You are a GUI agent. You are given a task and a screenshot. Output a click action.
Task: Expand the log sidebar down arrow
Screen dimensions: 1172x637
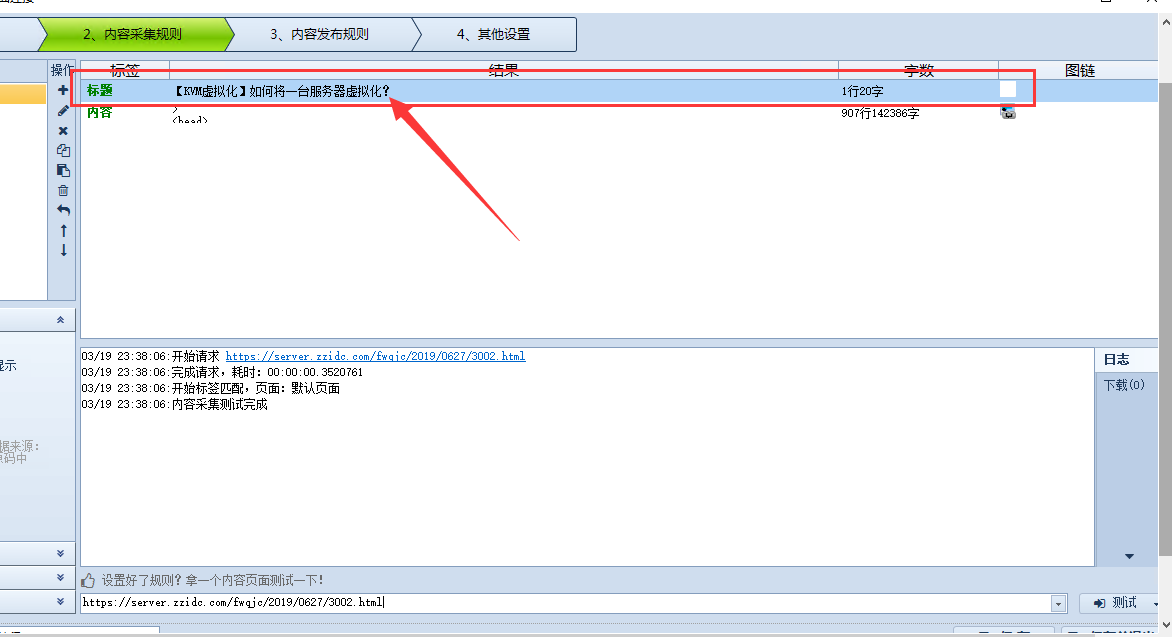point(1129,556)
